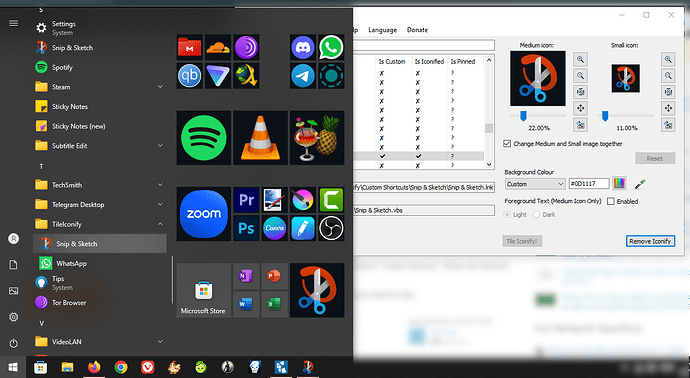690x378 pixels.
Task: Click Remove Iconify button
Action: click(650, 241)
